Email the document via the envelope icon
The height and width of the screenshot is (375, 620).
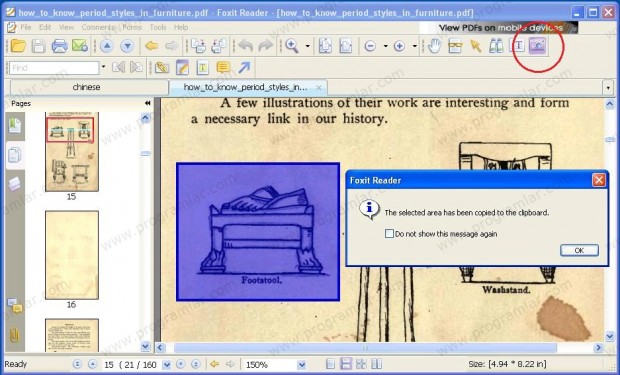(80, 46)
